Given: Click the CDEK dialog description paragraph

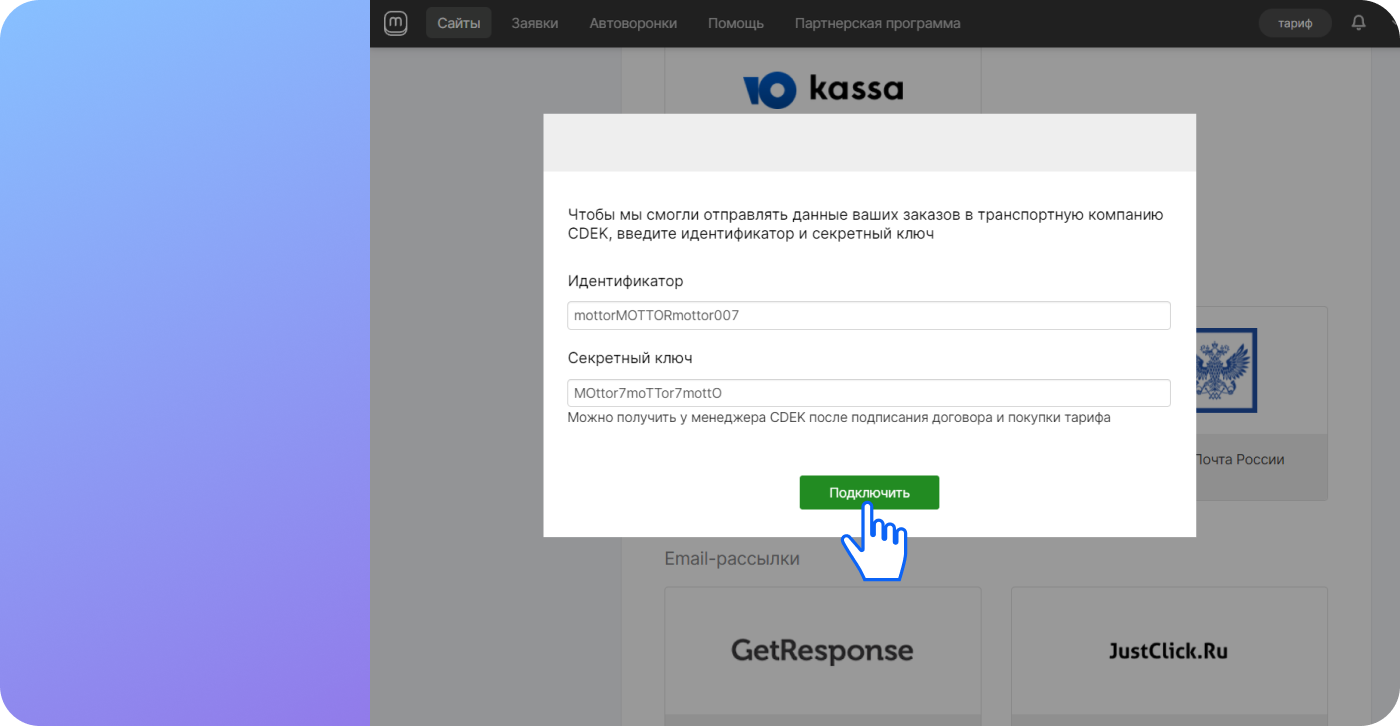Looking at the screenshot, I should (866, 224).
